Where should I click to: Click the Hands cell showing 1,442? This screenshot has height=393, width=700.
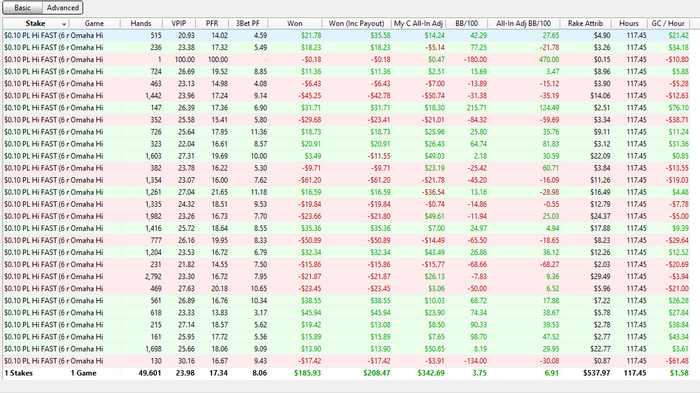tap(153, 96)
